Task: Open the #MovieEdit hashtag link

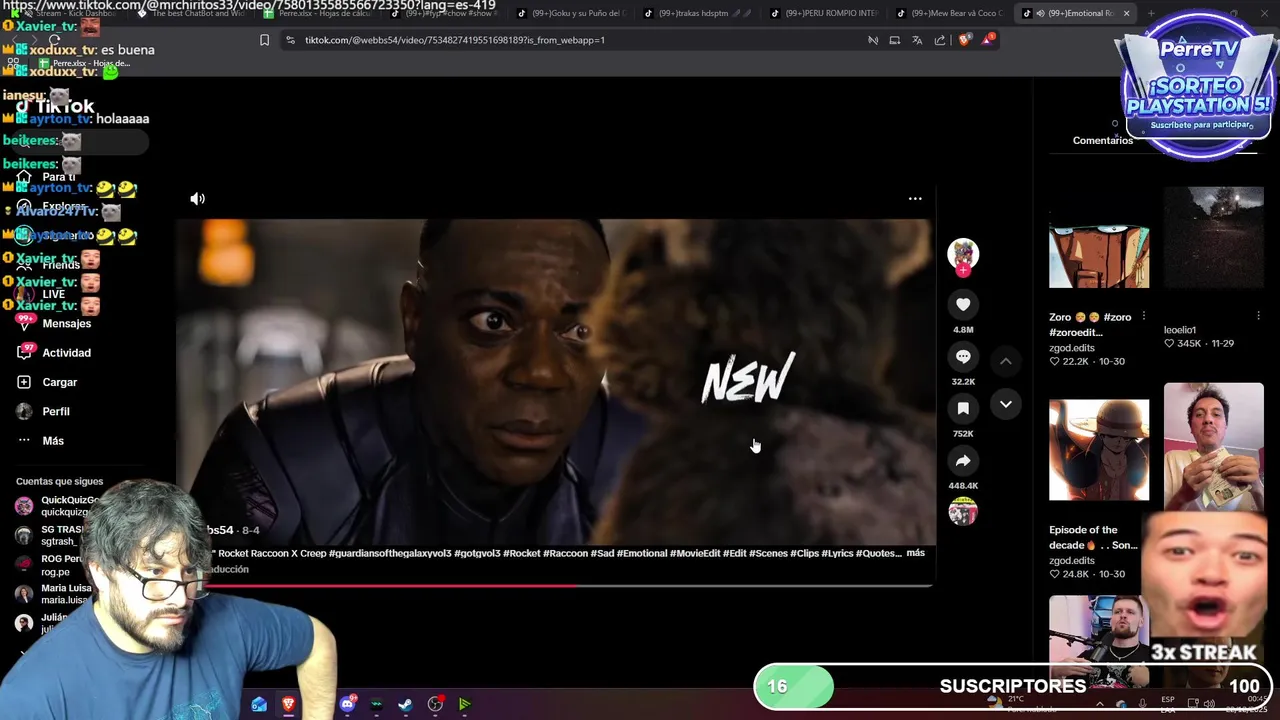Action: (695, 553)
